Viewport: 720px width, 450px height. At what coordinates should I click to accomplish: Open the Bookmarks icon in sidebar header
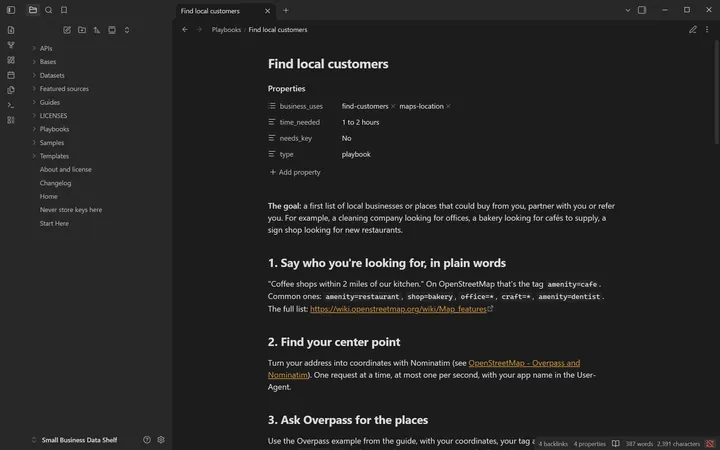pos(64,10)
